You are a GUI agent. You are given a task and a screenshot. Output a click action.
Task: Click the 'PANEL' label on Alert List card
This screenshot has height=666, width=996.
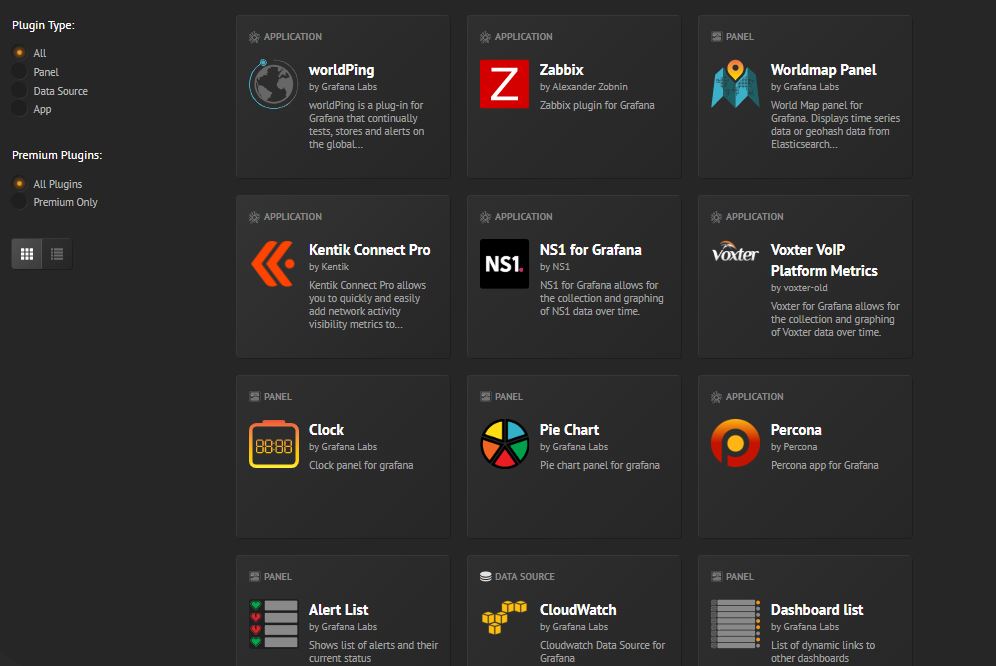click(278, 576)
